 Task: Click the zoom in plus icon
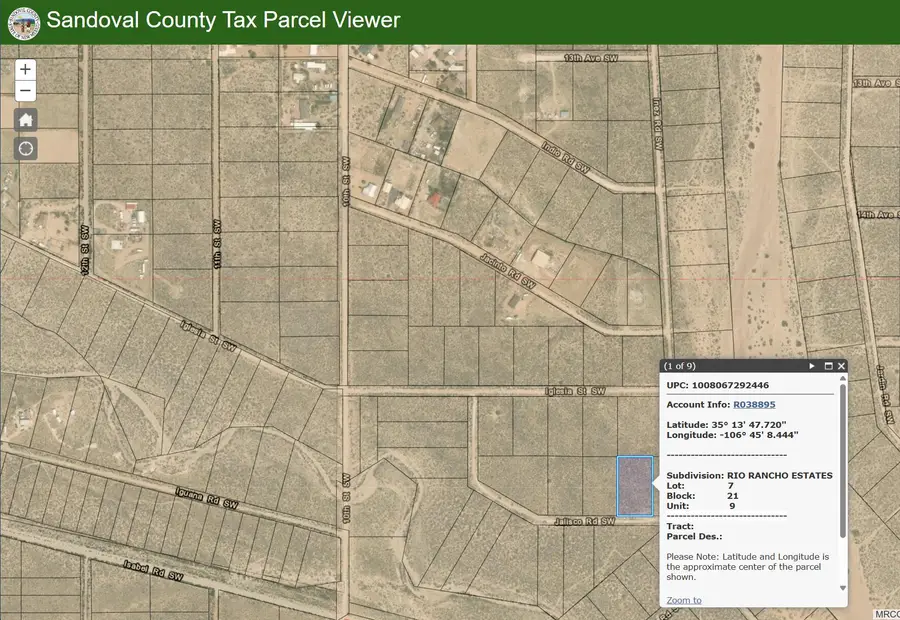[24, 69]
